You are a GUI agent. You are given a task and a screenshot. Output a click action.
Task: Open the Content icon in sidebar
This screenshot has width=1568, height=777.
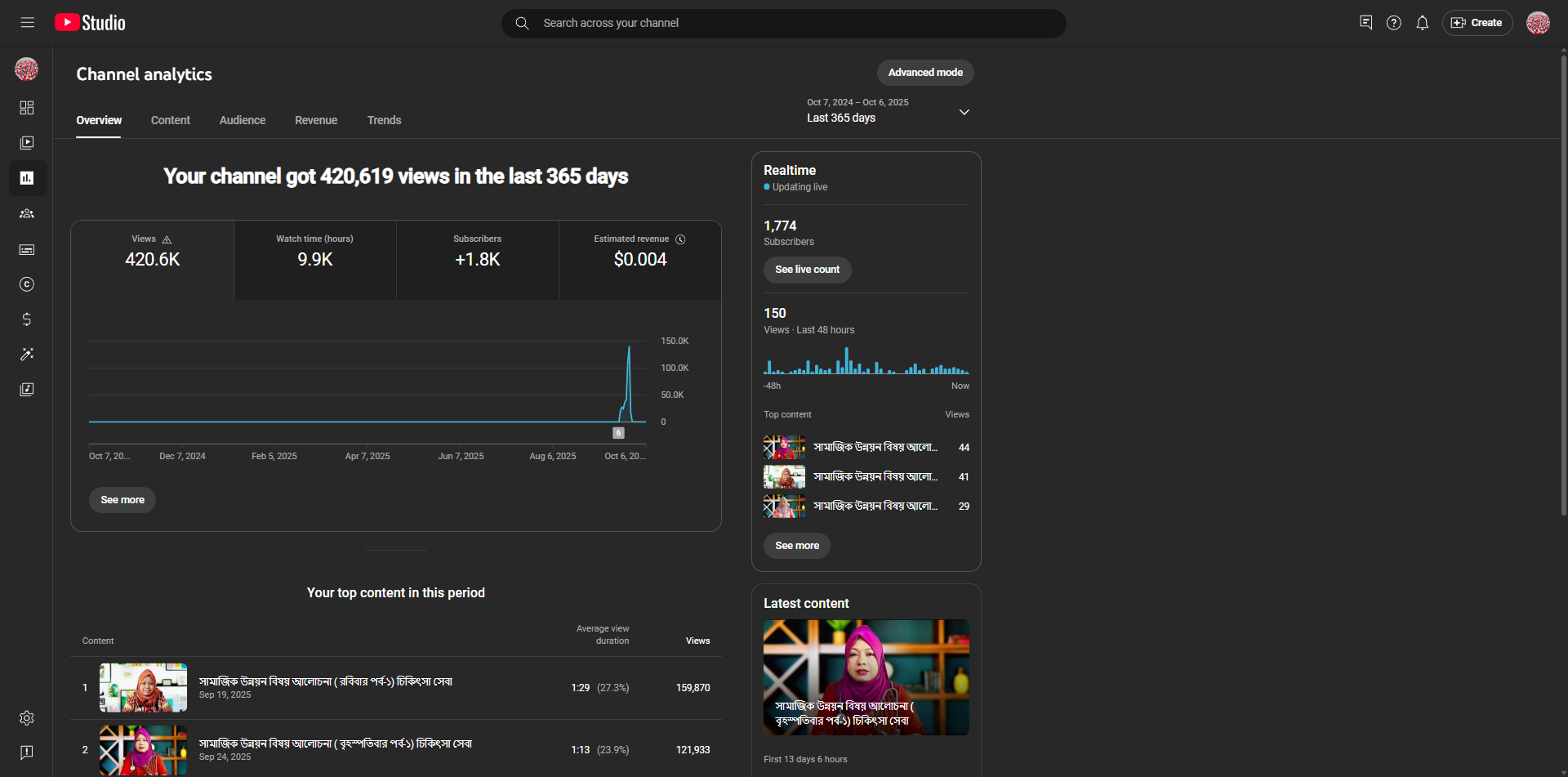(x=27, y=143)
